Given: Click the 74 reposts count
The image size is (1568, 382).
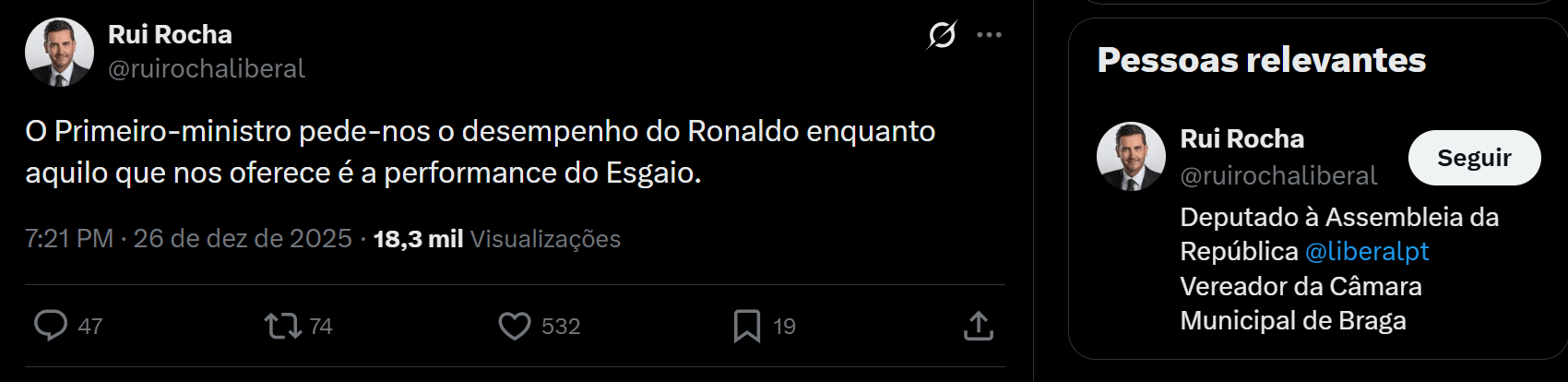Looking at the screenshot, I should [x=321, y=327].
